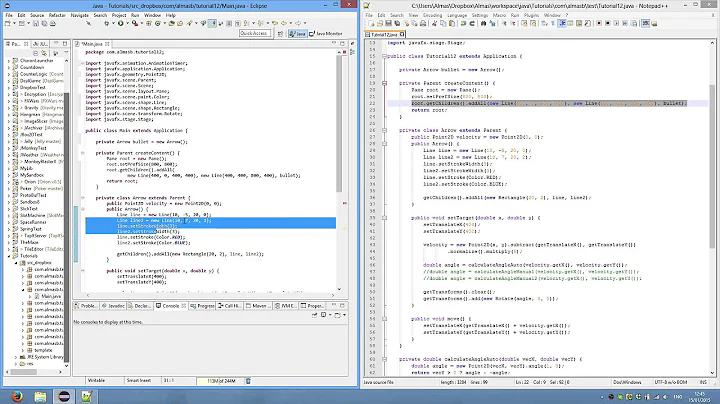The width and height of the screenshot is (720, 404).
Task: Click Notepad++ vertical scrollbar
Action: click(x=713, y=207)
